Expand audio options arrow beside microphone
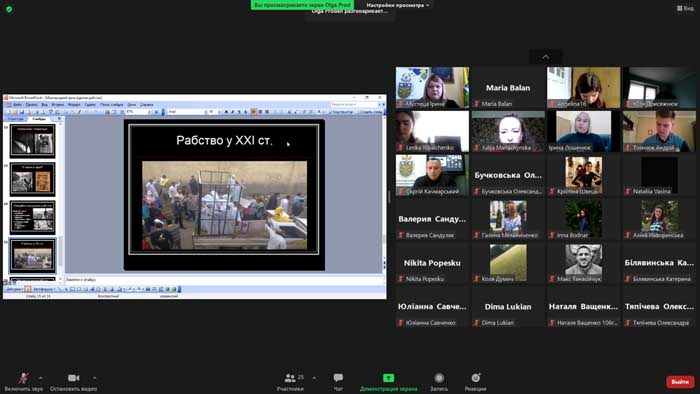The image size is (700, 394). 41,378
